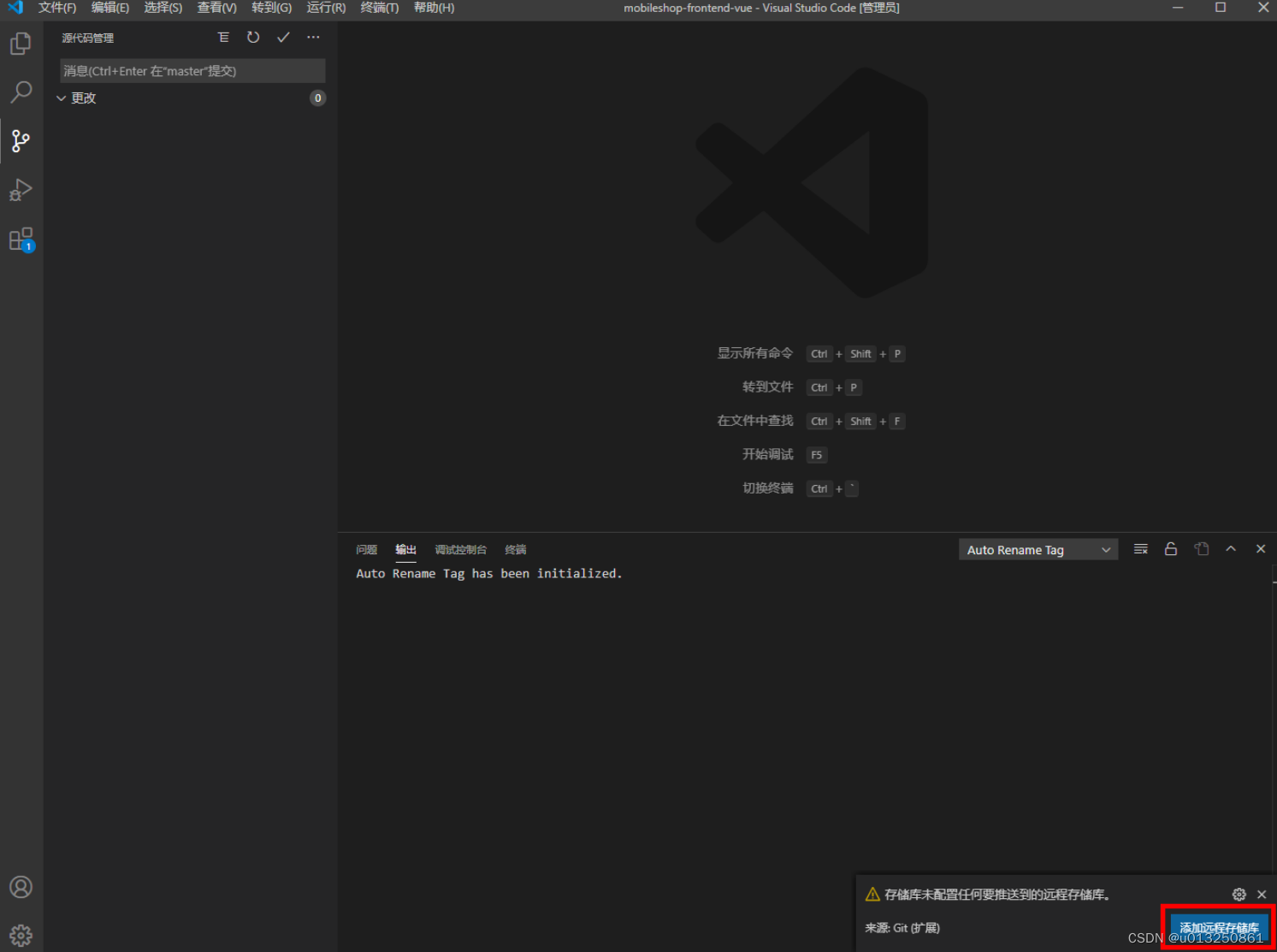1277x952 pixels.
Task: Open the Search view in activity bar
Action: point(21,92)
